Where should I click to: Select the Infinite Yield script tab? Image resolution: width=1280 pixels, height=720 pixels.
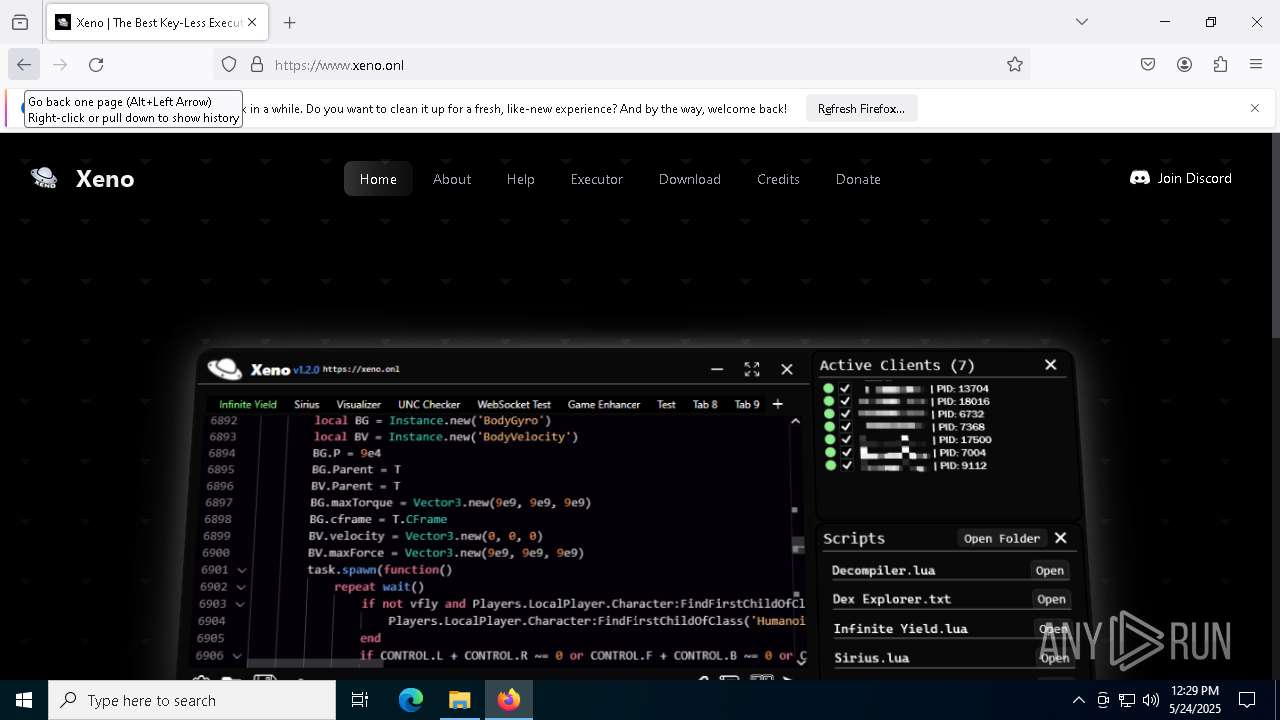(247, 404)
